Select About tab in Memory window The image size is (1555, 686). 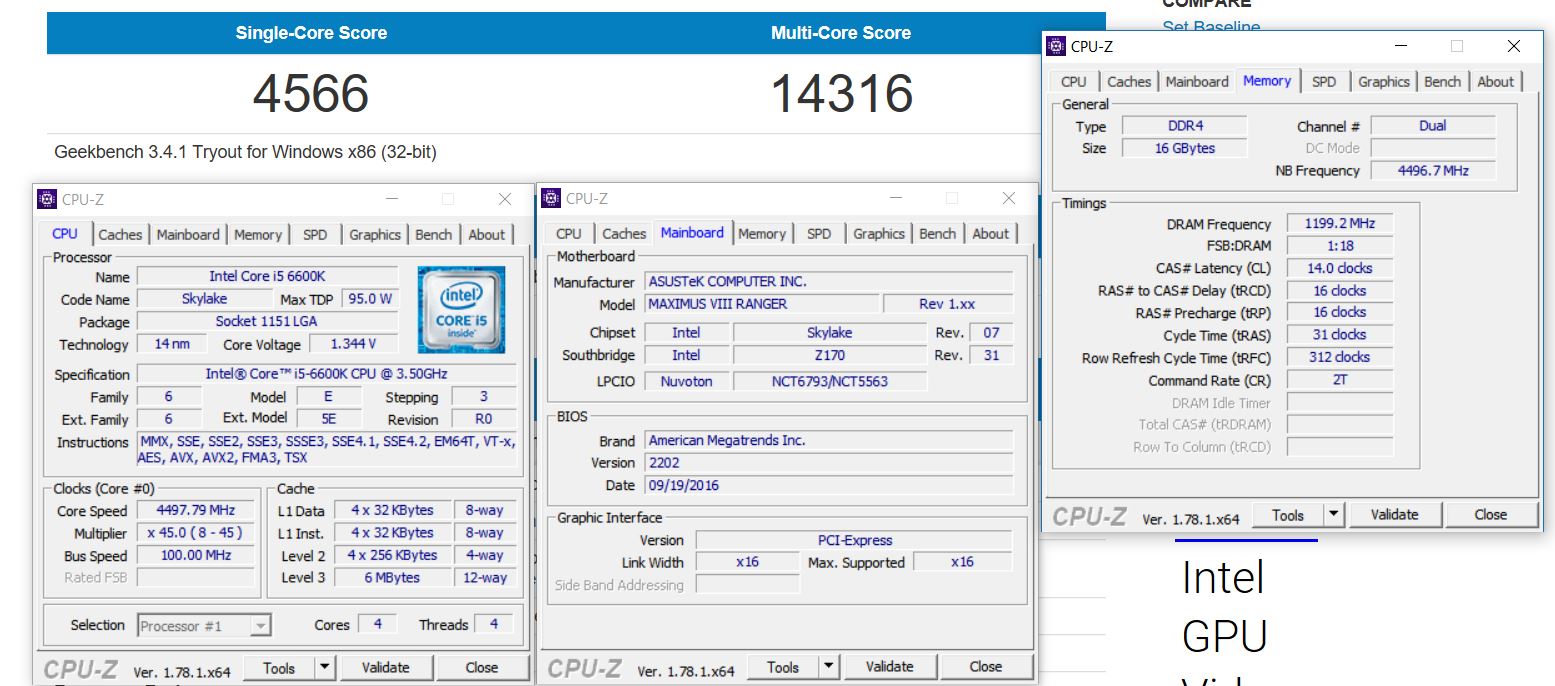coord(1496,82)
